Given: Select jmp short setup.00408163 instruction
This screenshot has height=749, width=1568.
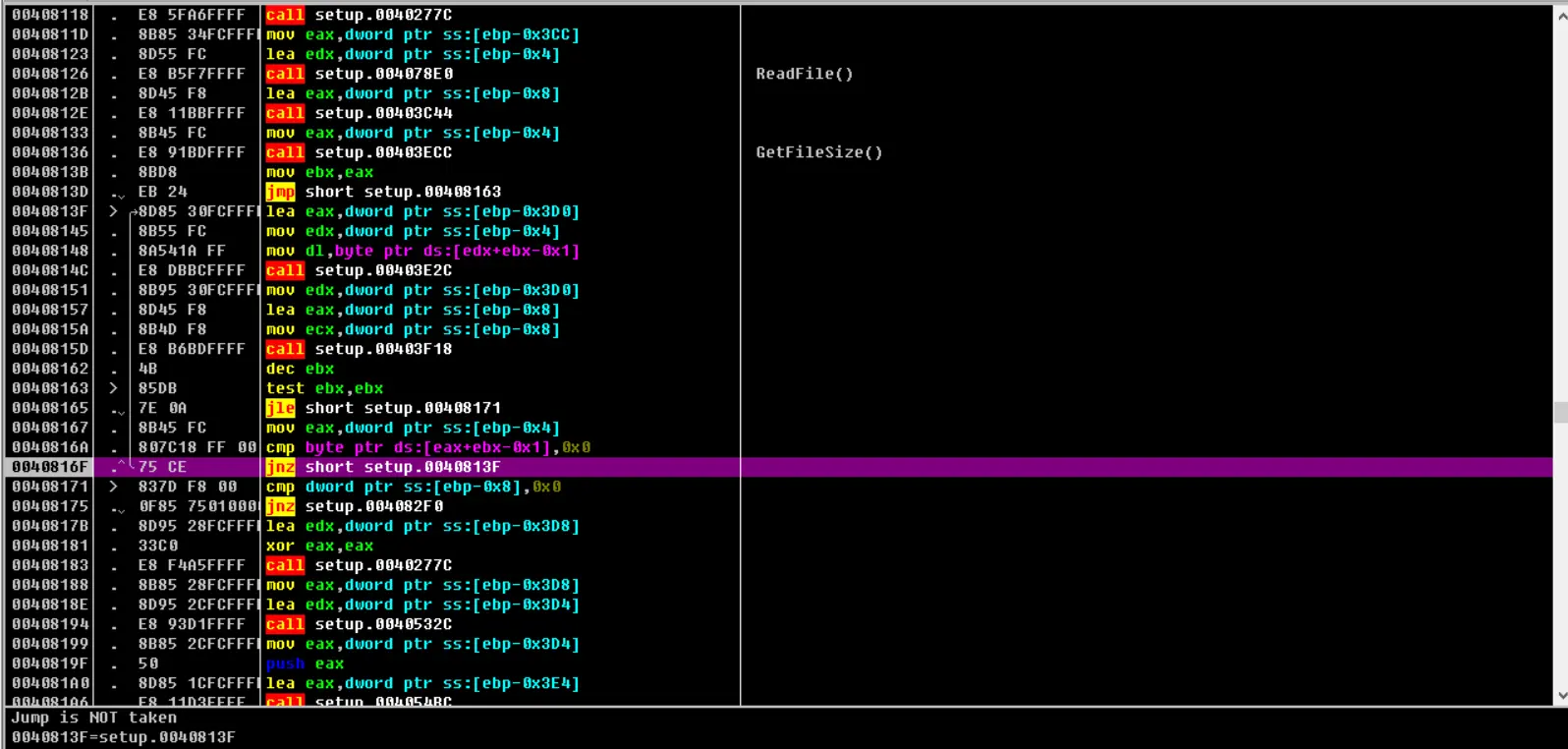Looking at the screenshot, I should [x=384, y=192].
